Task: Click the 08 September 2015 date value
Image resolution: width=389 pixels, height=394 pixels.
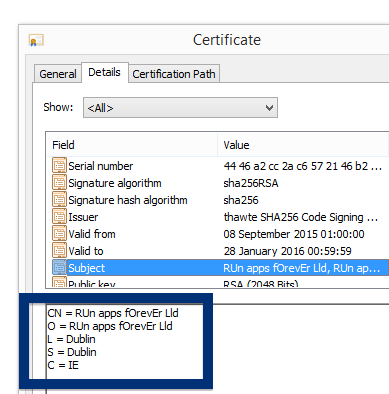Action: [x=294, y=234]
